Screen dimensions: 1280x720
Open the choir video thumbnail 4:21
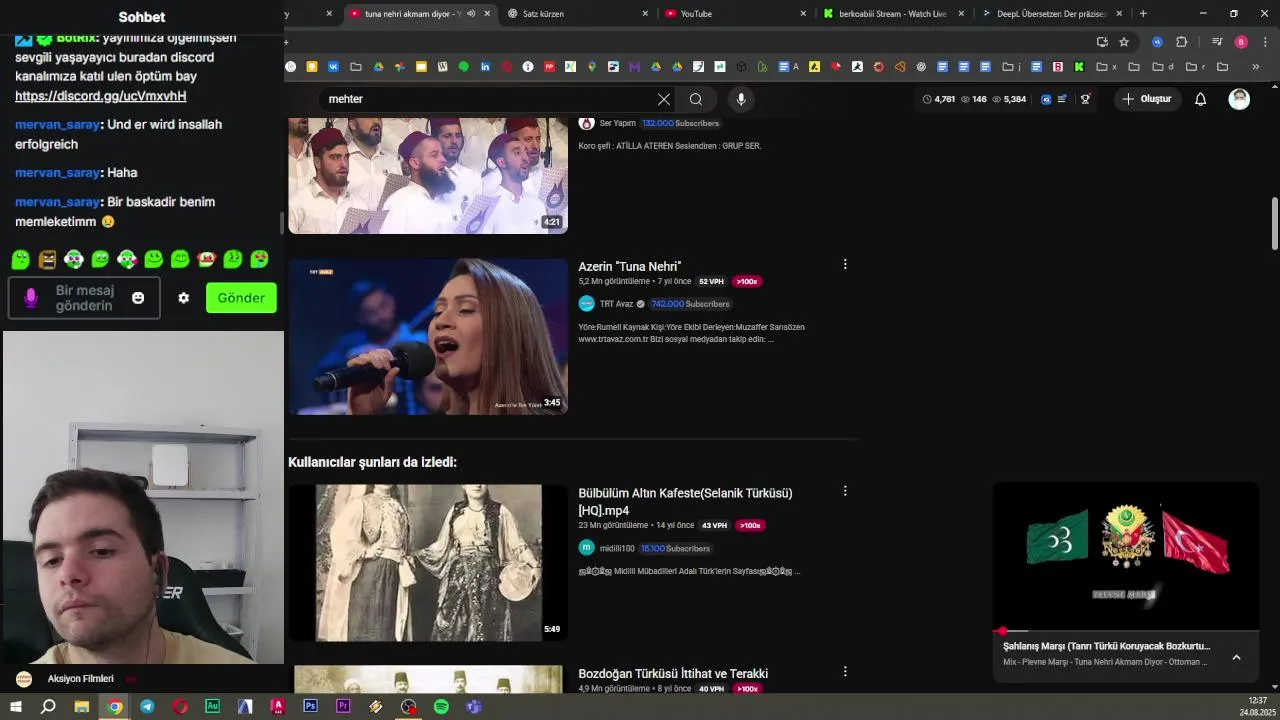(428, 176)
